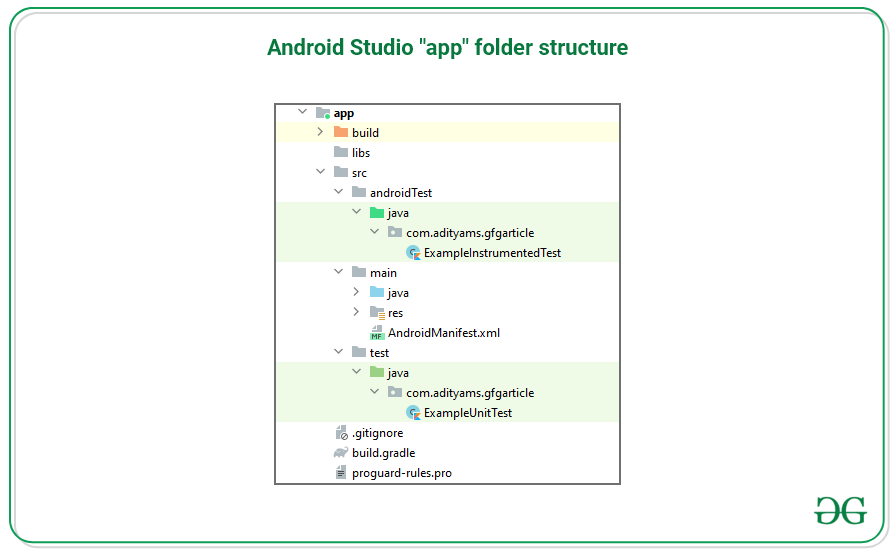Screen dimensions: 894x551
Task: Click the ExampleInstrumentedTest class icon
Action: click(x=413, y=253)
